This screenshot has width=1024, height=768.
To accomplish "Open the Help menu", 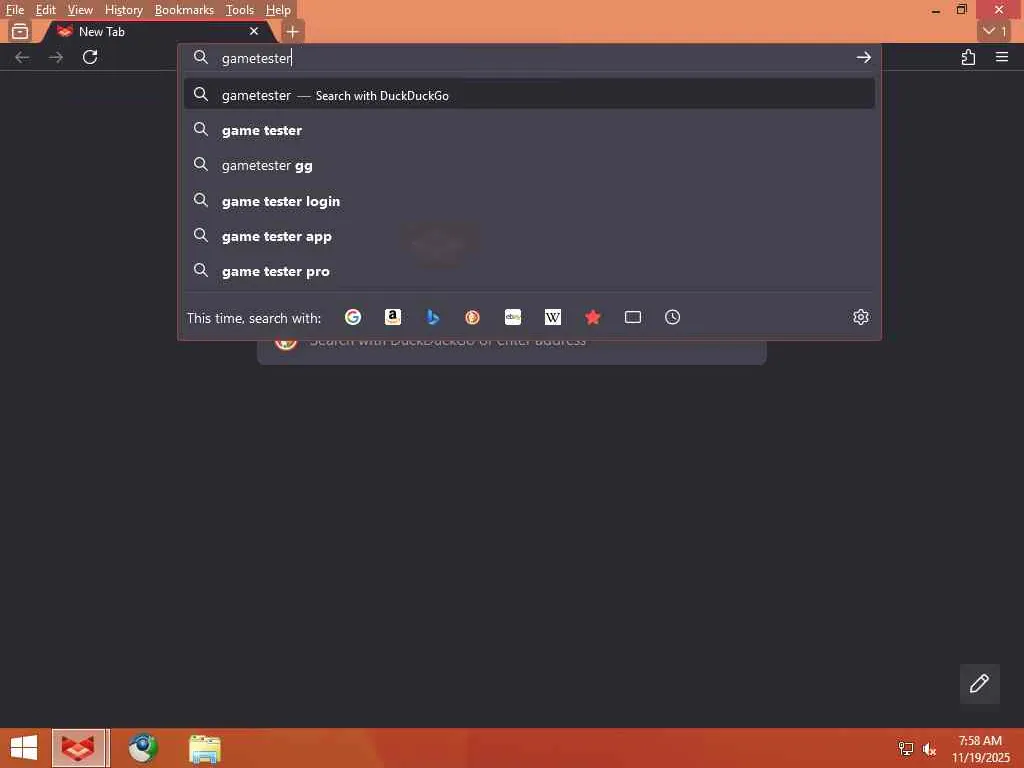I will [x=278, y=10].
